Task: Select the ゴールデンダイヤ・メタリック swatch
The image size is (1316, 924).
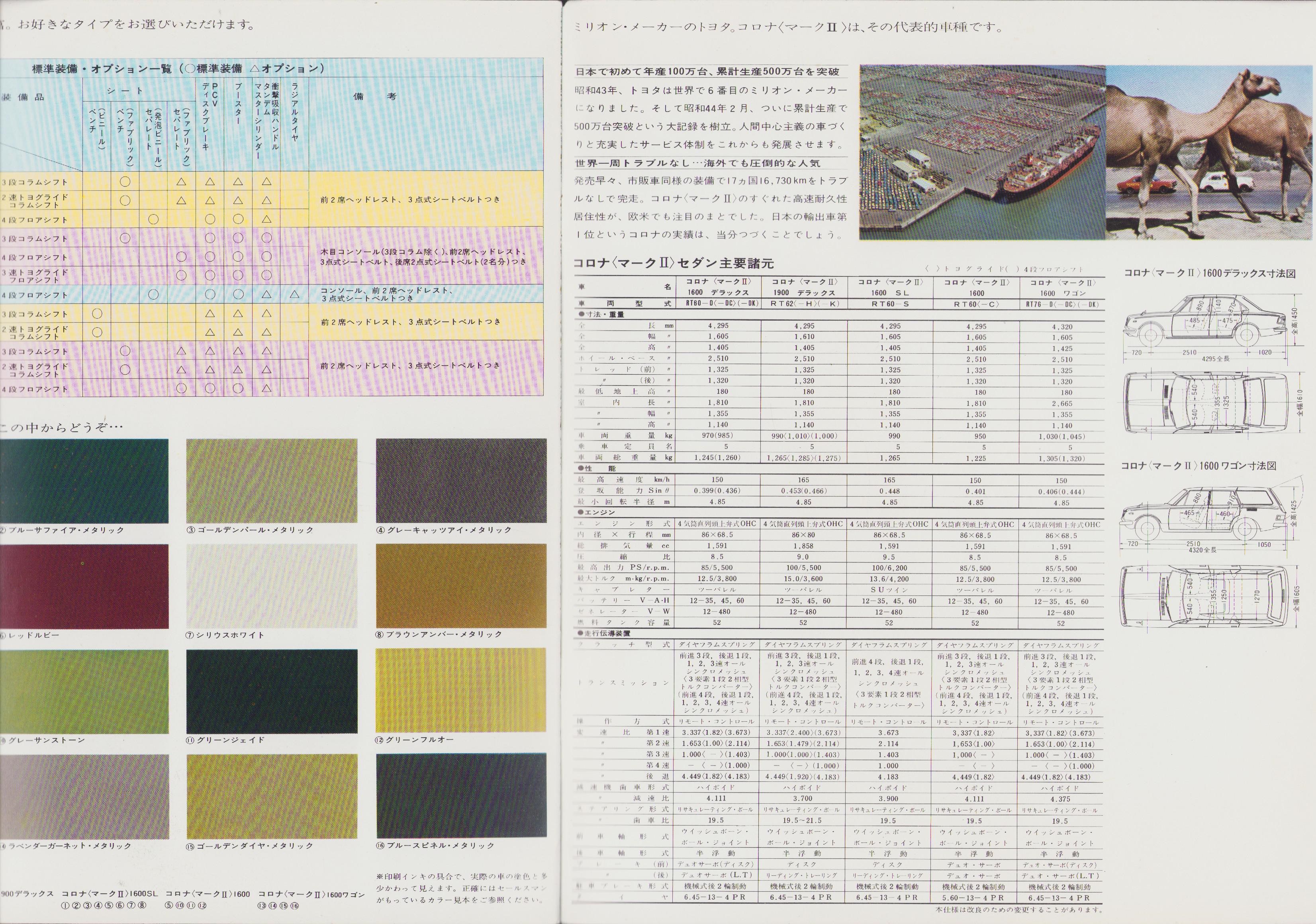Action: tap(272, 797)
